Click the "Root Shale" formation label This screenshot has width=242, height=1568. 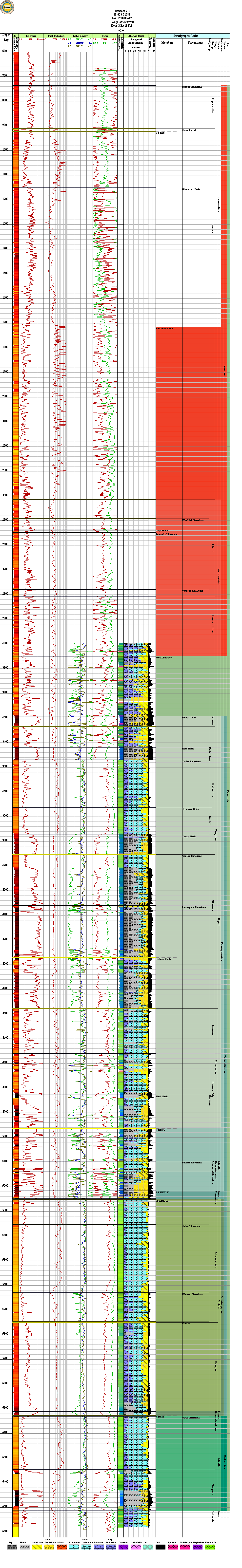coord(188,749)
